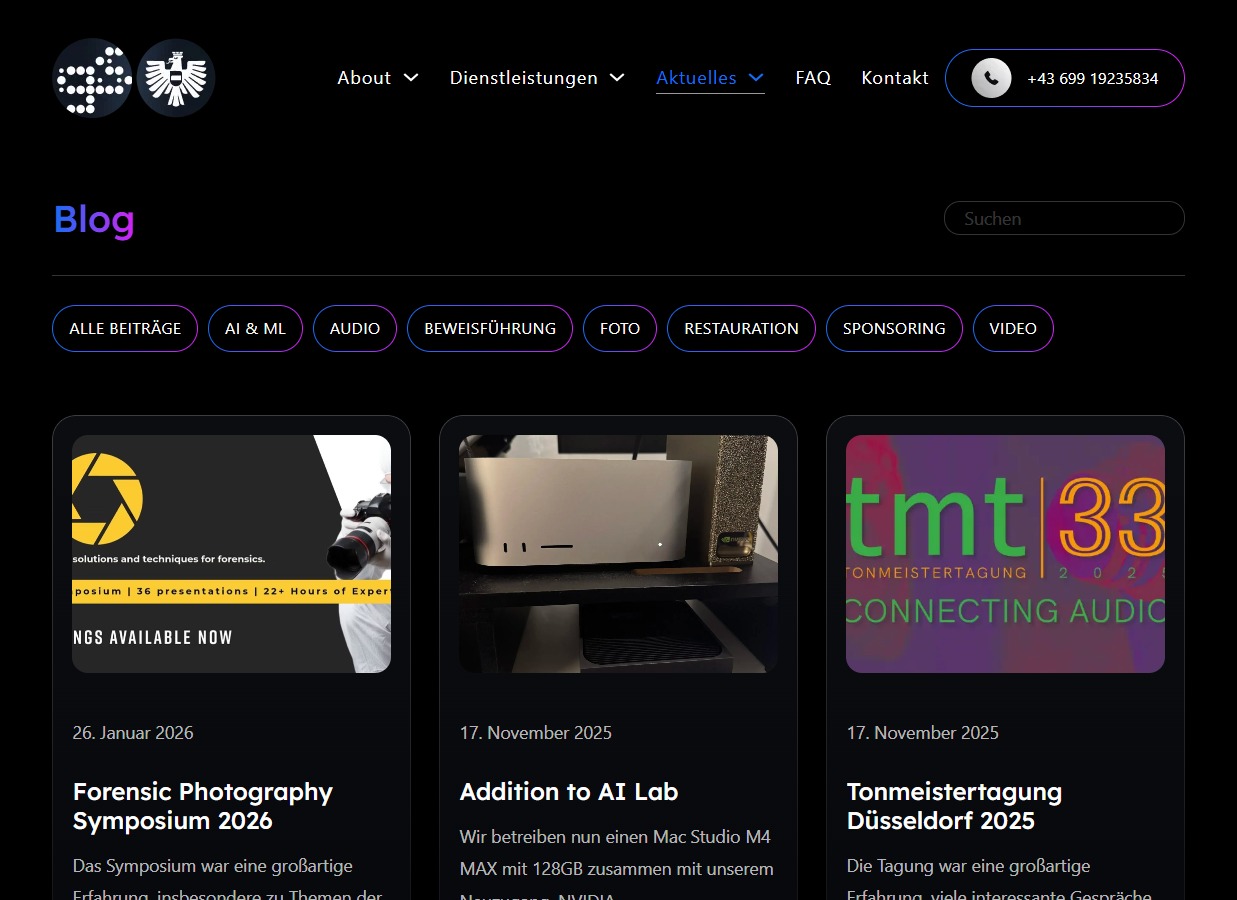The height and width of the screenshot is (900, 1237).
Task: Open the Aktuelles dropdown chevron
Action: tap(756, 78)
